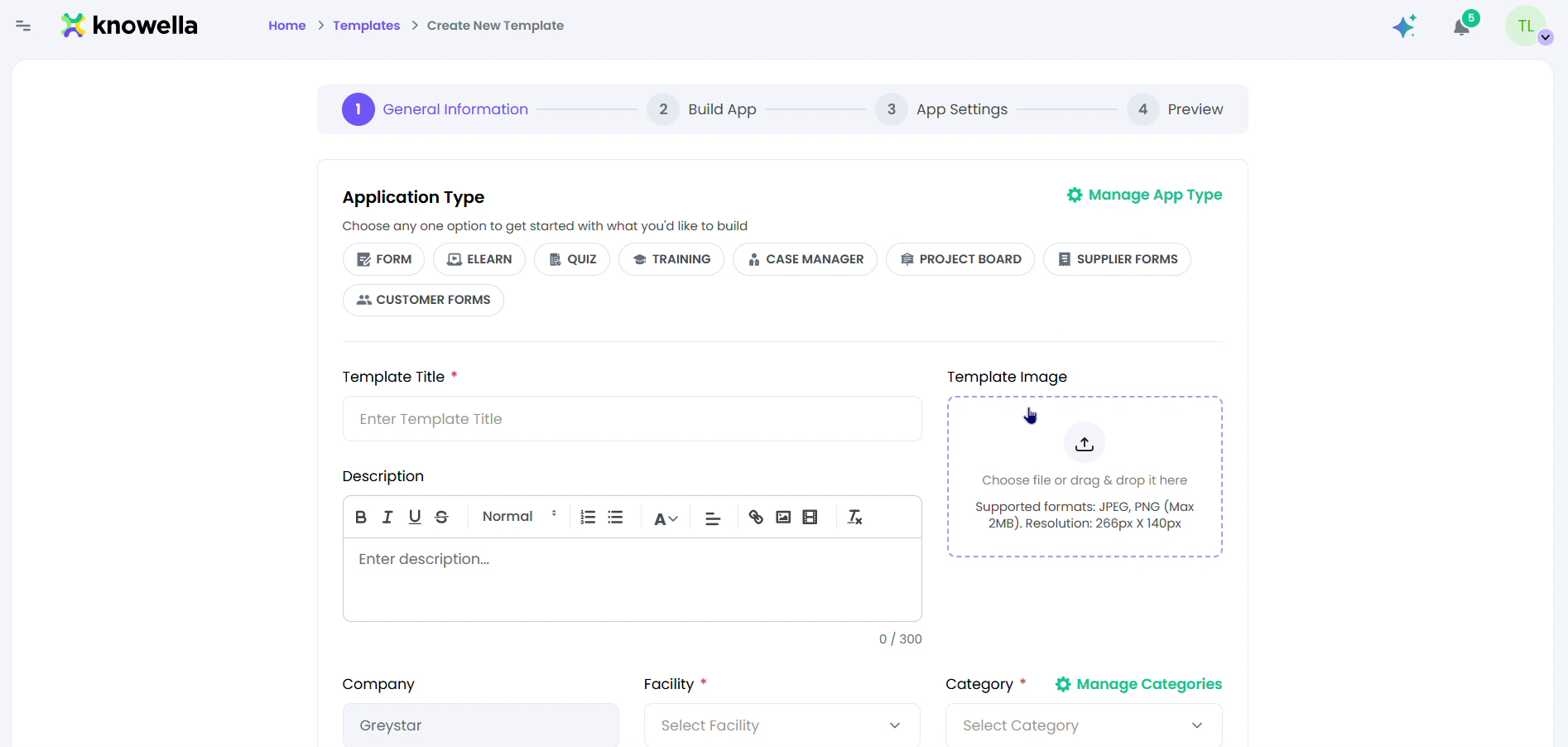Click the 0 / 300 character counter
Image resolution: width=1568 pixels, height=747 pixels.
click(900, 639)
